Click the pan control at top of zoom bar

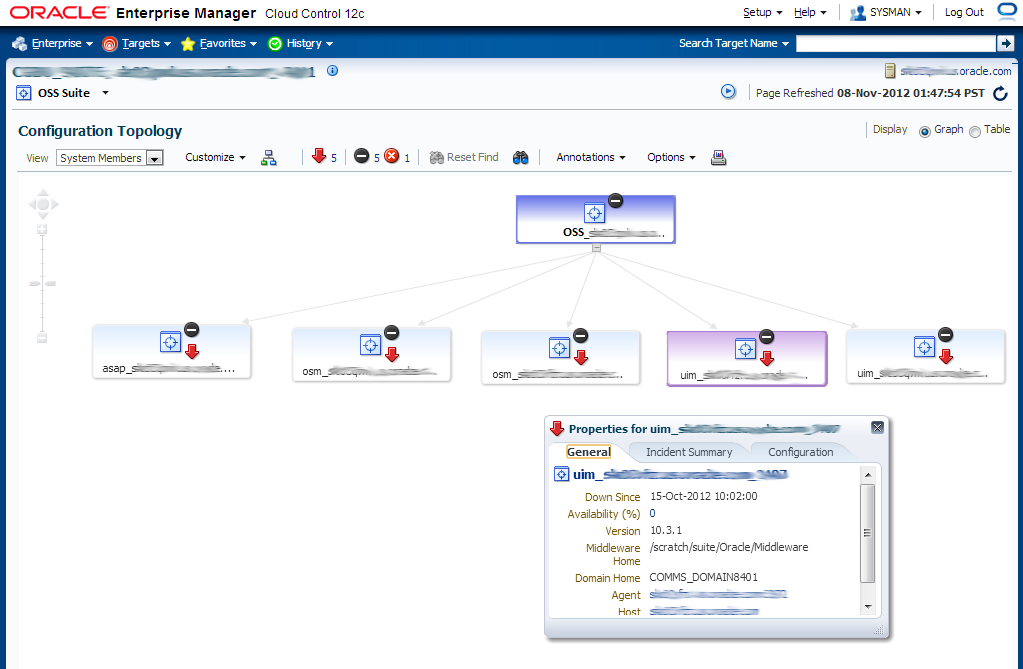pos(43,204)
